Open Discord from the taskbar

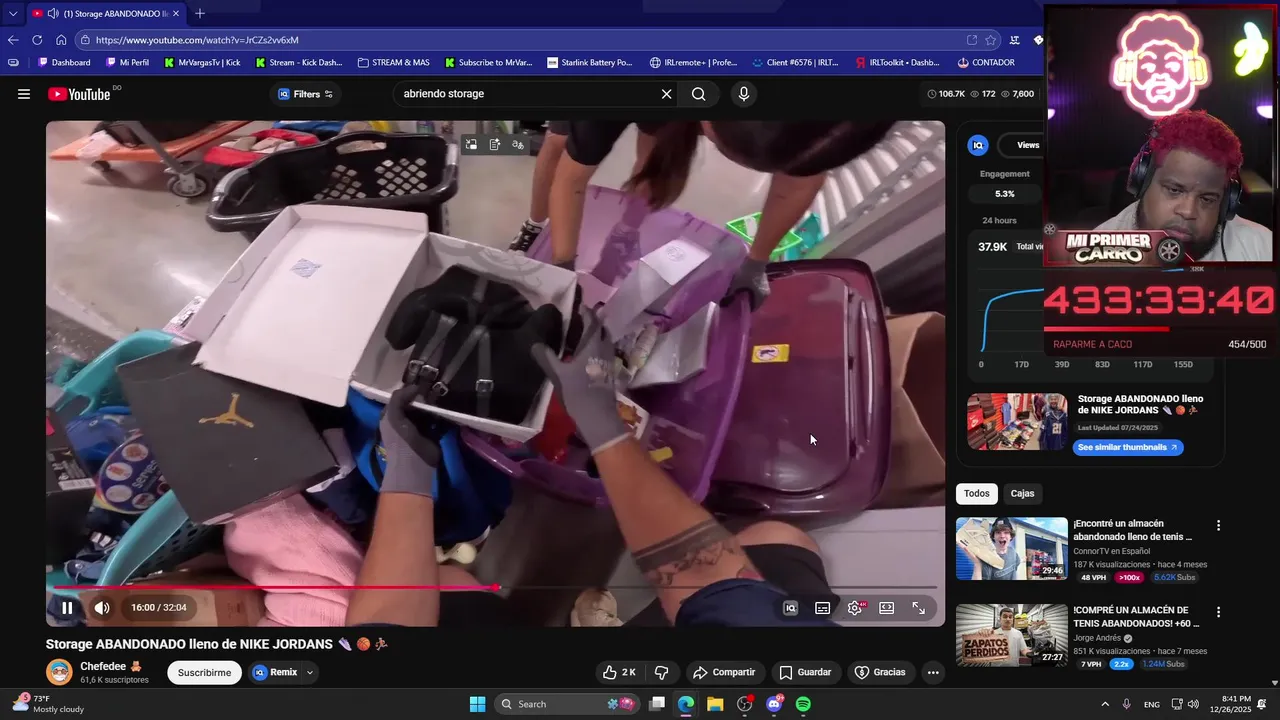[774, 704]
